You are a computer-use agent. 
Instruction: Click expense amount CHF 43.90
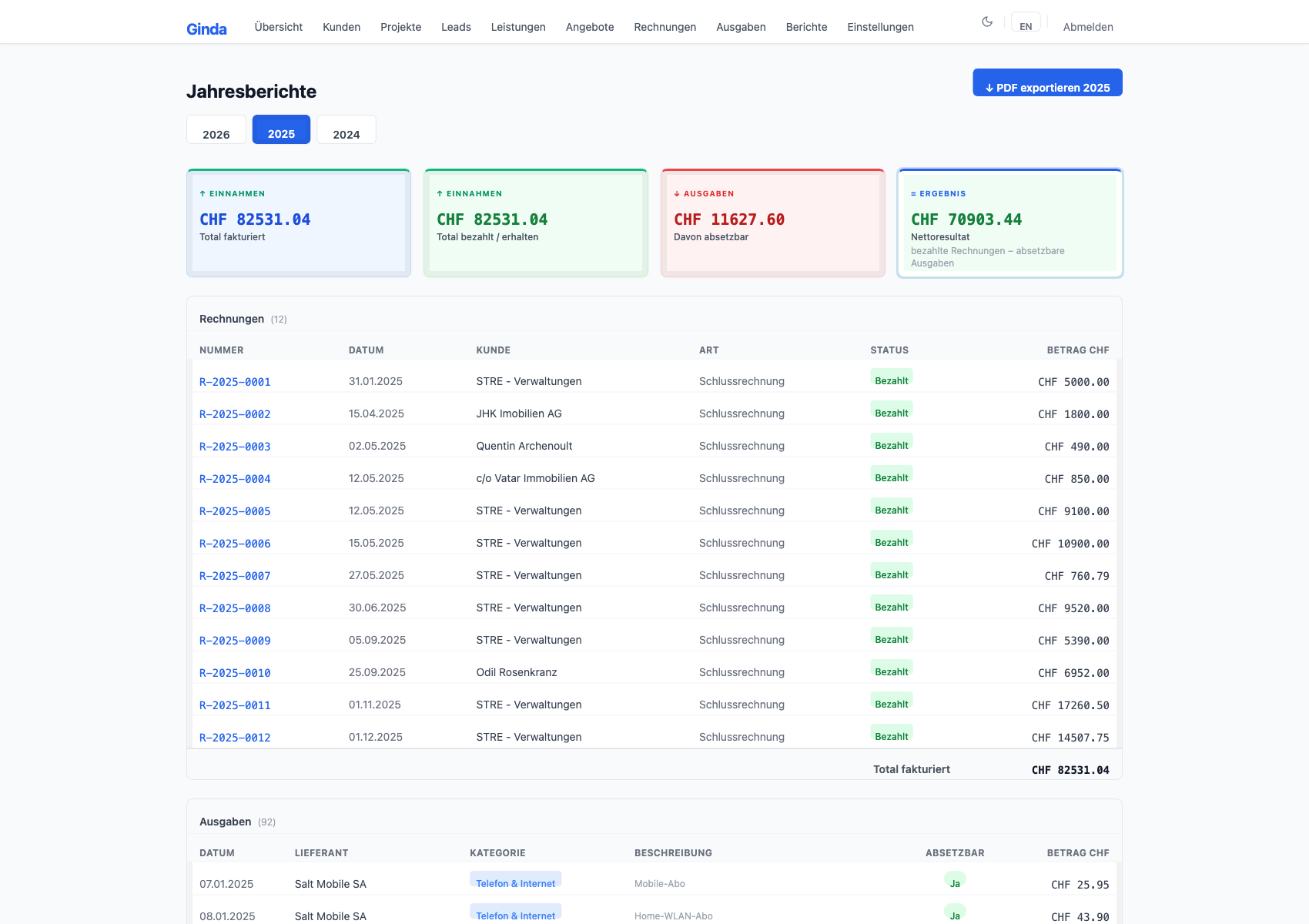pyautogui.click(x=1080, y=916)
